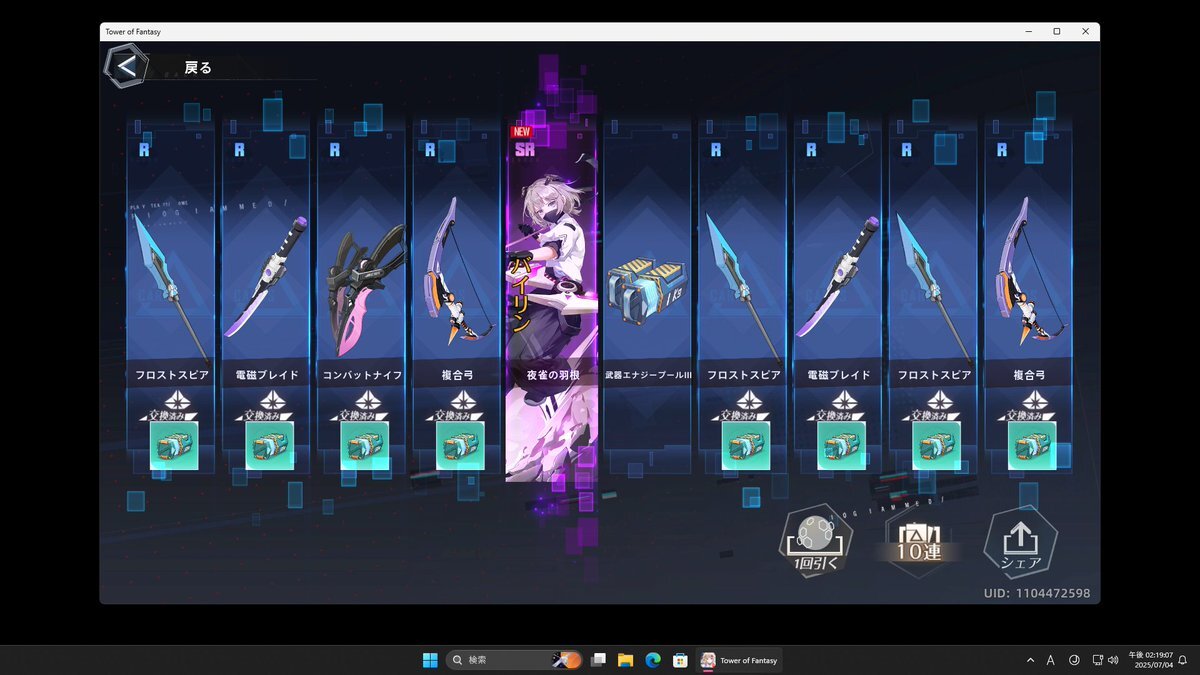This screenshot has width=1200, height=675.
Task: Launch Microsoft Edge from the taskbar
Action: point(653,660)
